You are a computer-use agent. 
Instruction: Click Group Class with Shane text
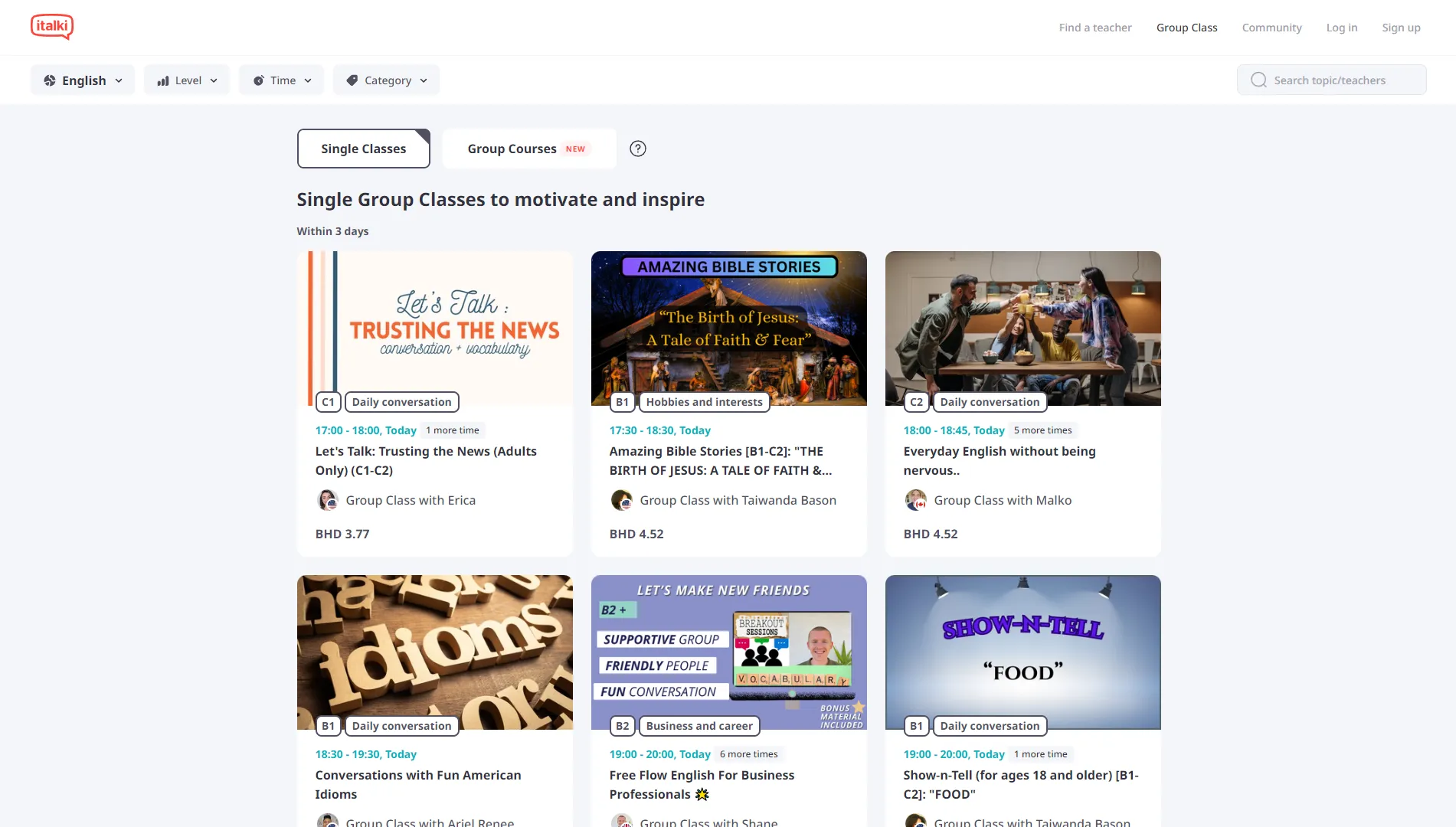click(708, 822)
